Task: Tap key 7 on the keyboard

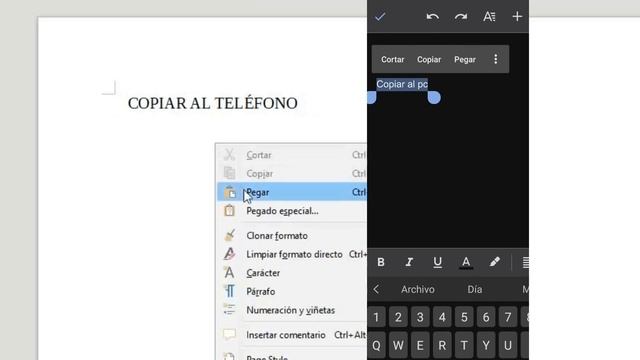Action: click(x=508, y=317)
